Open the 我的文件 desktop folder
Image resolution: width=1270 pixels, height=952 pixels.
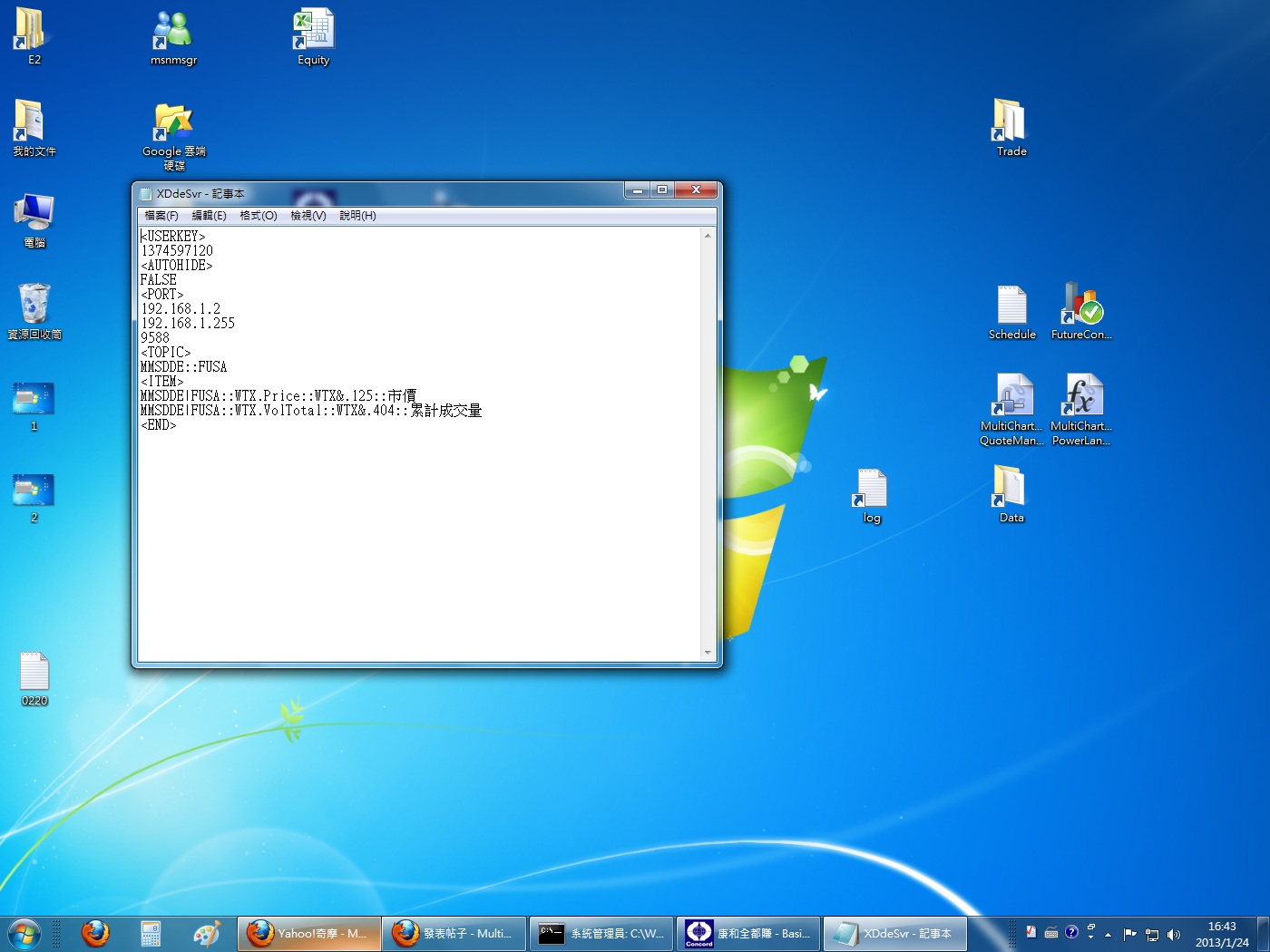click(x=34, y=127)
